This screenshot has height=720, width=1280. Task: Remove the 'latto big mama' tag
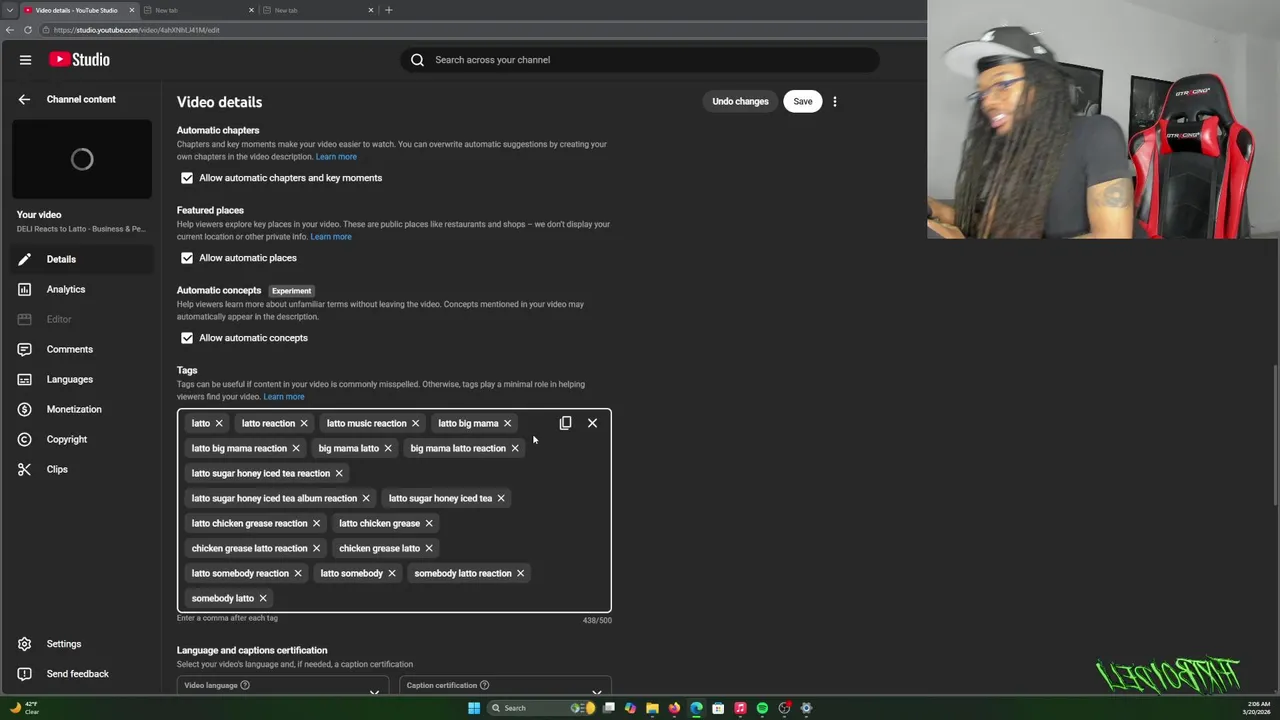point(507,423)
